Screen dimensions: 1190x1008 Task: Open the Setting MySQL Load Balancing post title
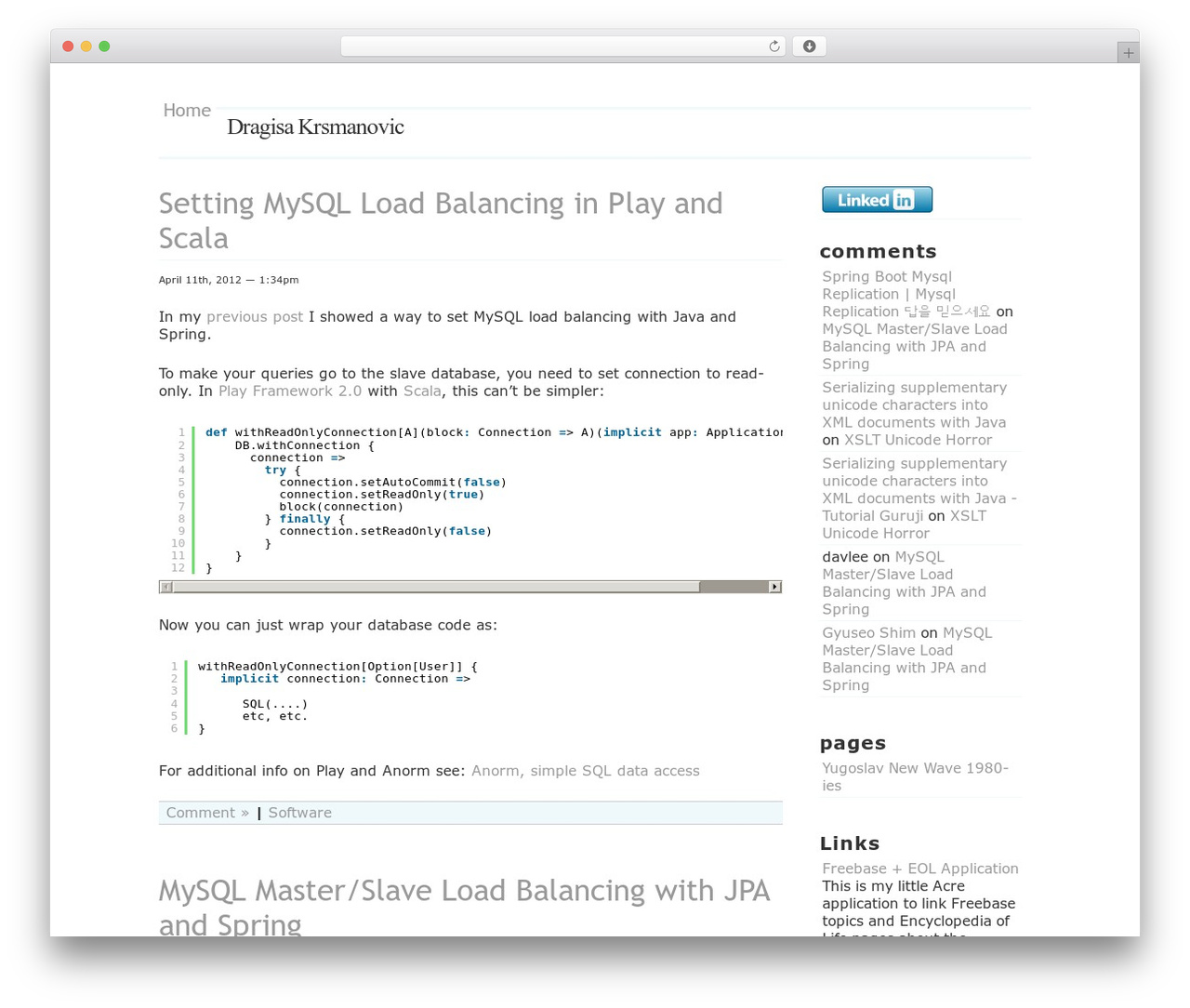[441, 220]
